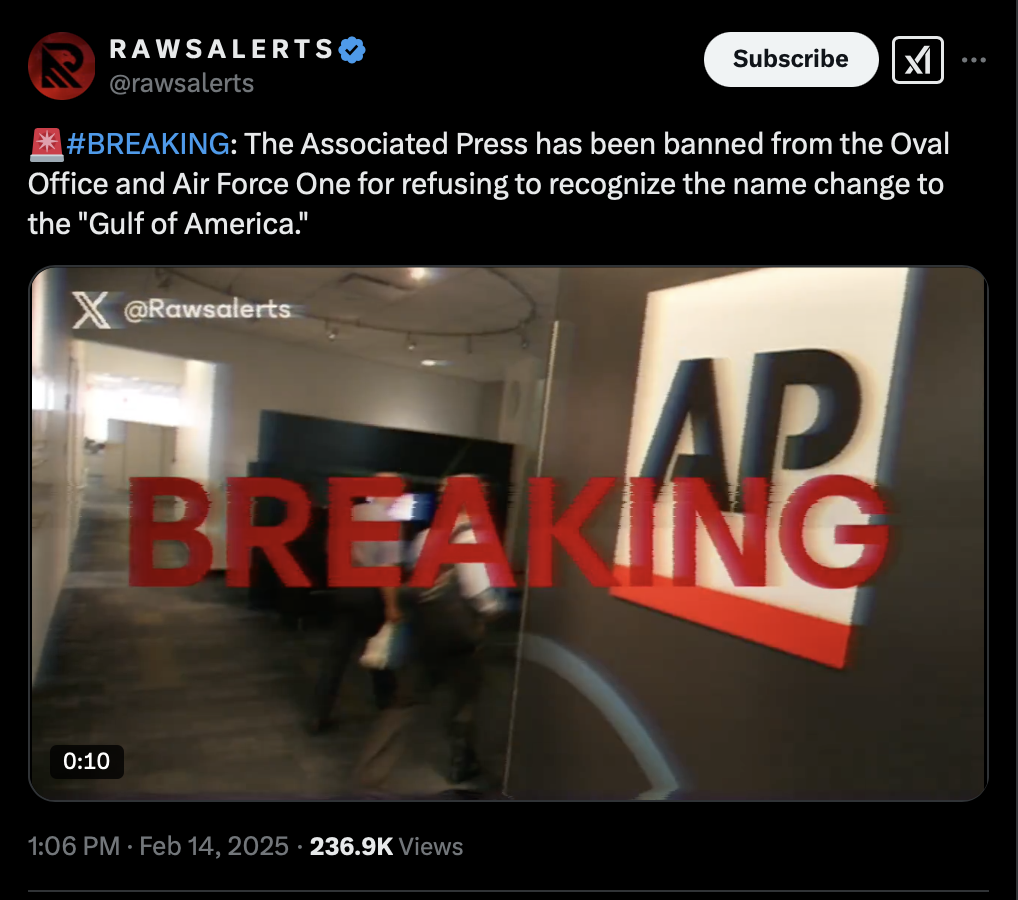Open the three-dot more options menu
The width and height of the screenshot is (1018, 900).
(x=974, y=60)
